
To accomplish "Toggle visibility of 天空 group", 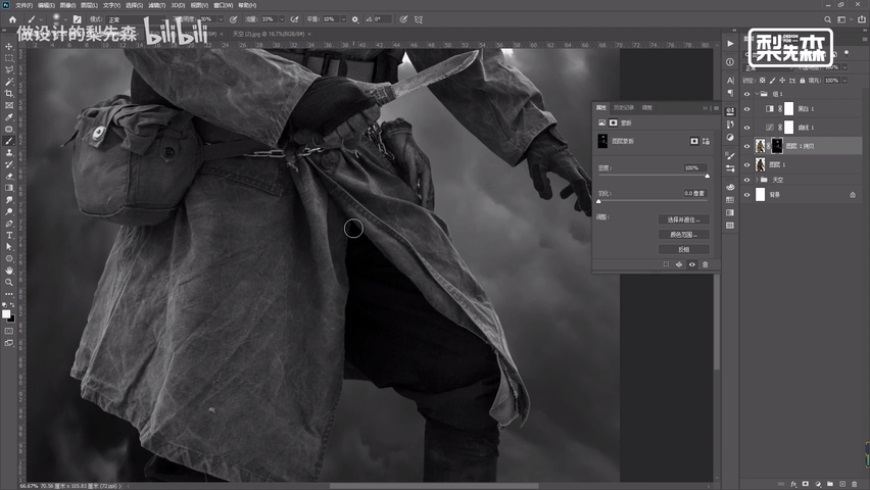I will (747, 180).
